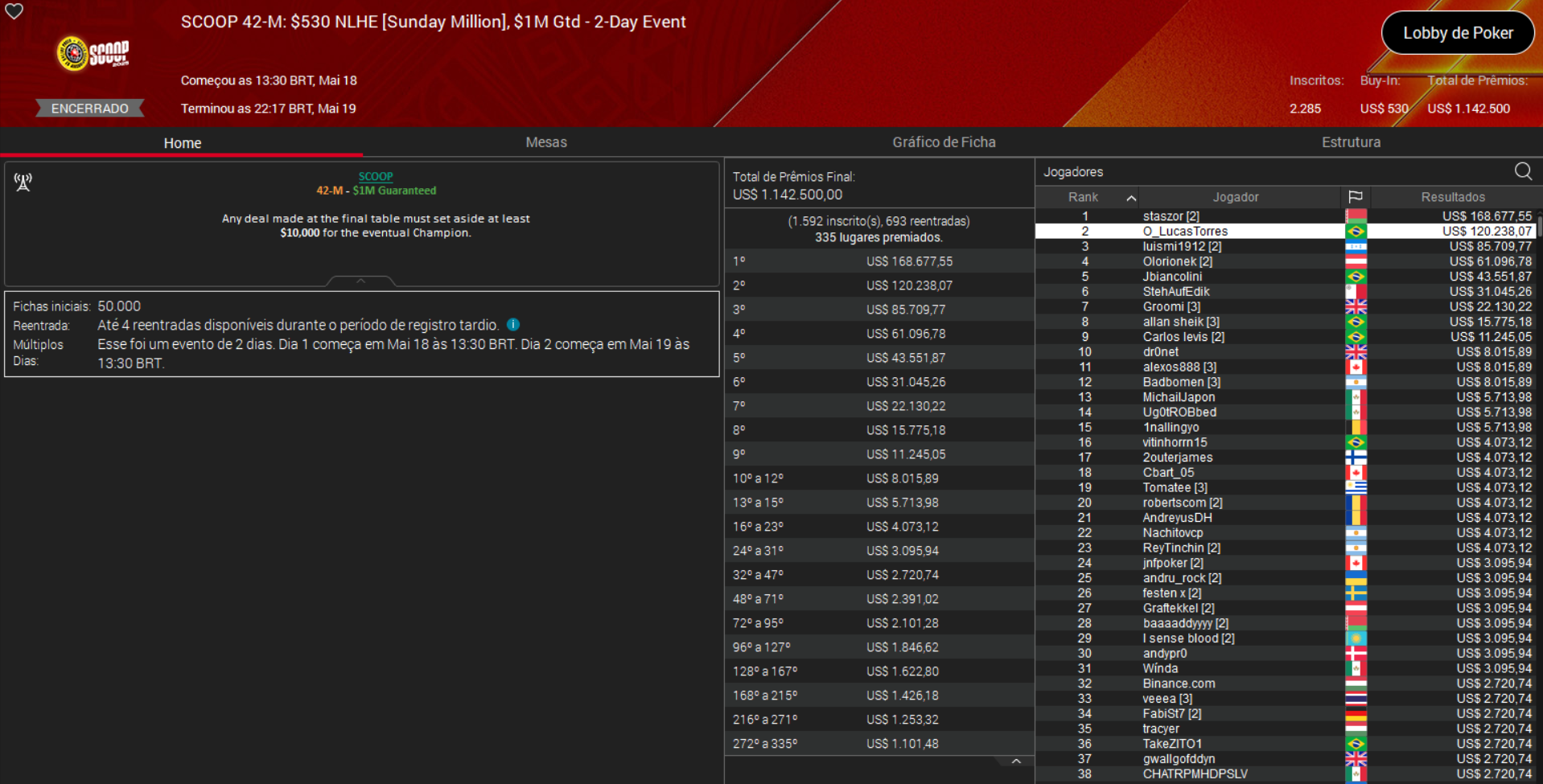Click the flag next to TakeZITO1

click(1356, 744)
